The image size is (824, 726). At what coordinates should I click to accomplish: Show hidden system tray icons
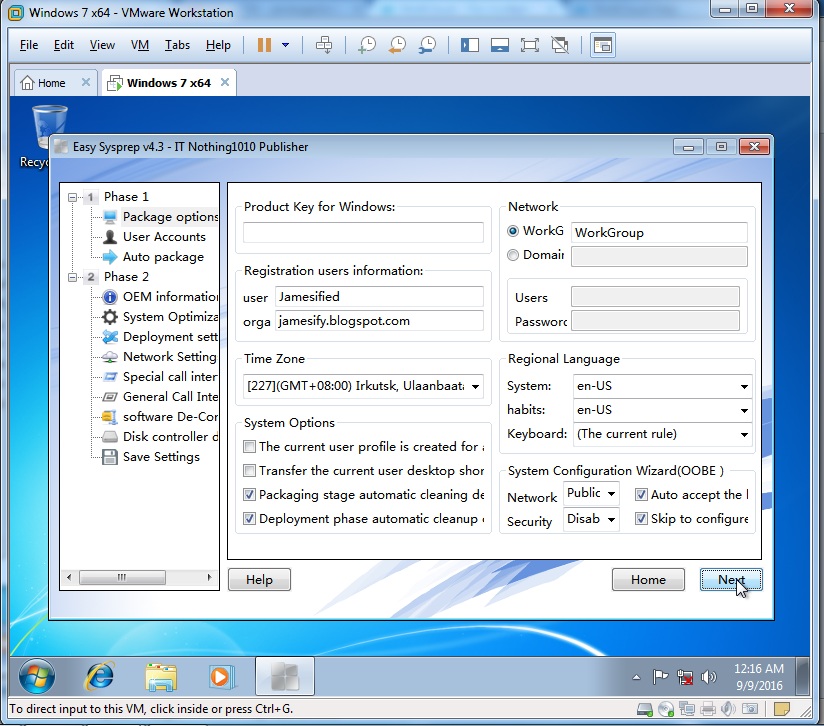pyautogui.click(x=636, y=677)
